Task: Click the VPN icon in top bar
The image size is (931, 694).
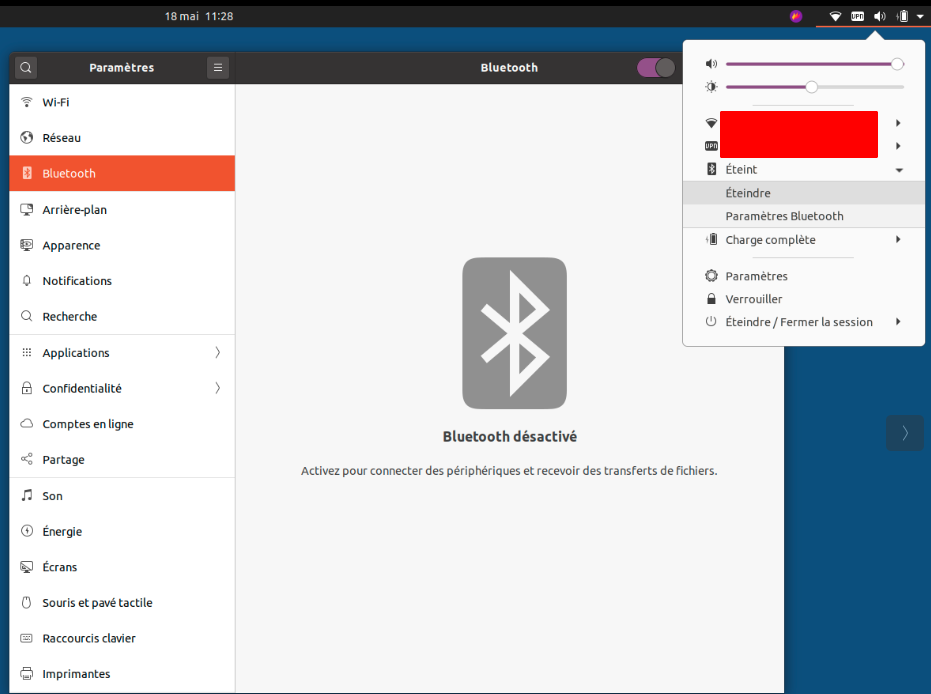Action: [857, 16]
